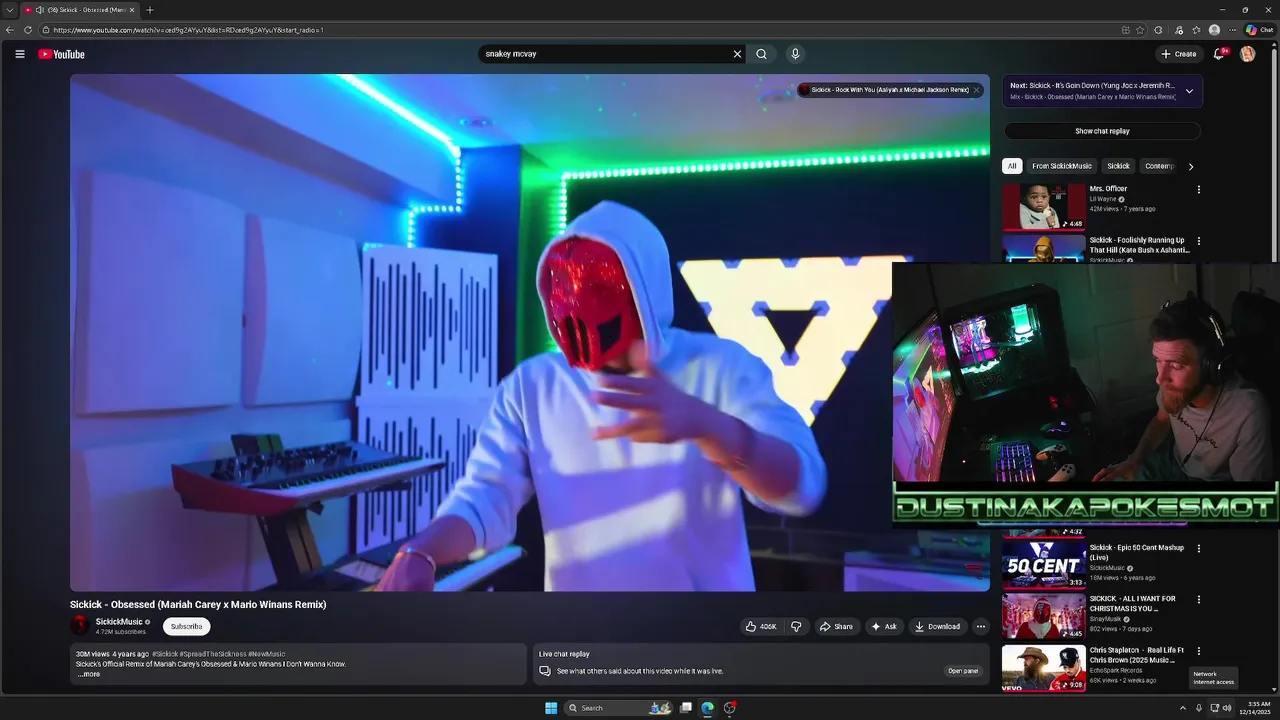Download the video
Screen dimensions: 1280x720
pos(937,627)
